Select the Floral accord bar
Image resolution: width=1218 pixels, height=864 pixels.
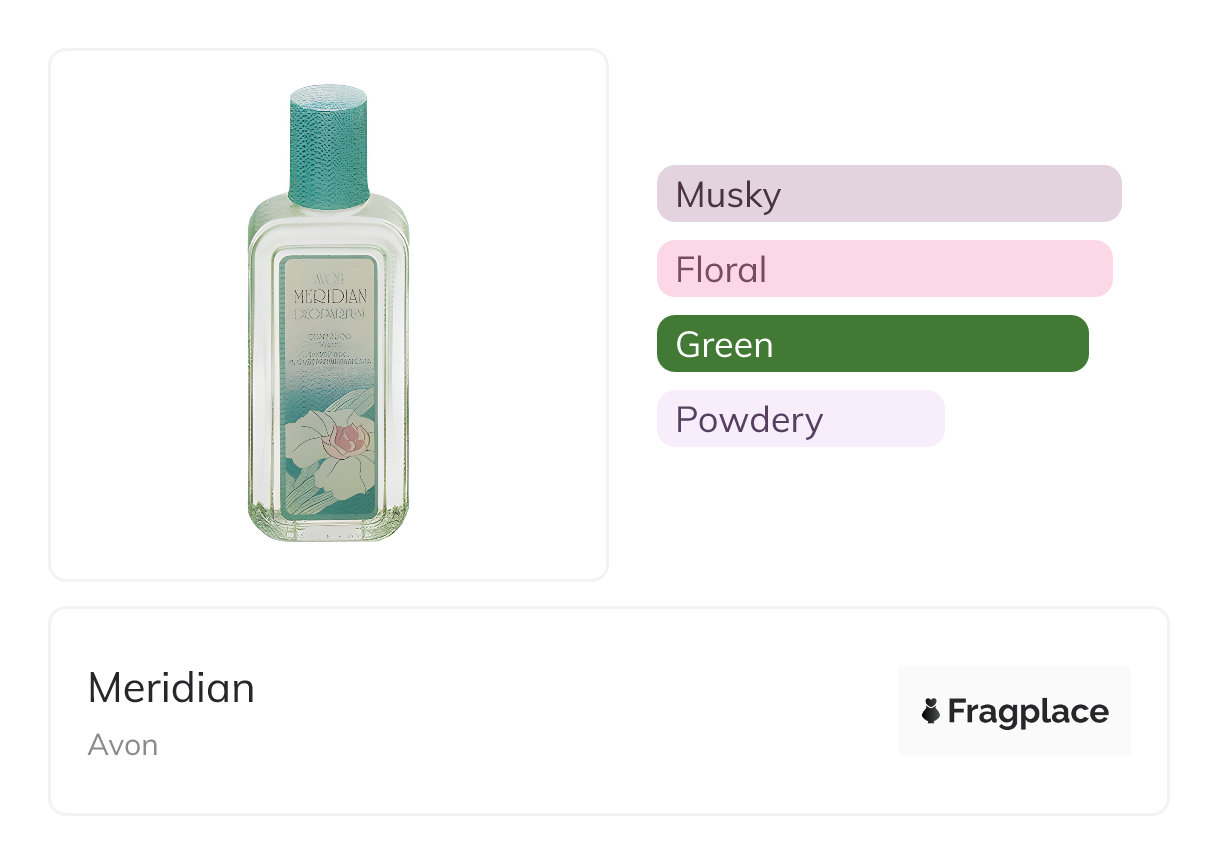coord(884,269)
